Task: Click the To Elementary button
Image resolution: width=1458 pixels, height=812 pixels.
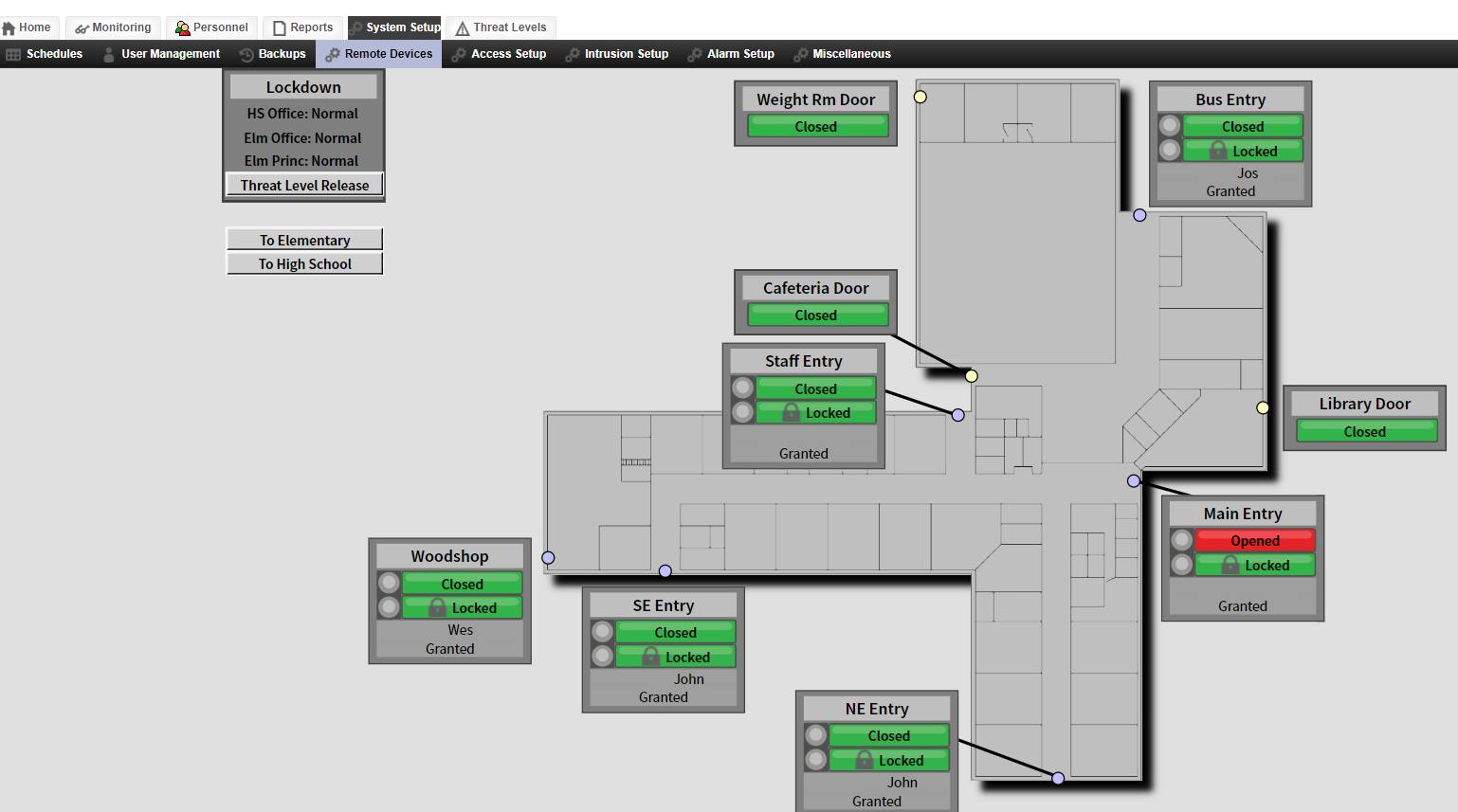Action: 304,240
